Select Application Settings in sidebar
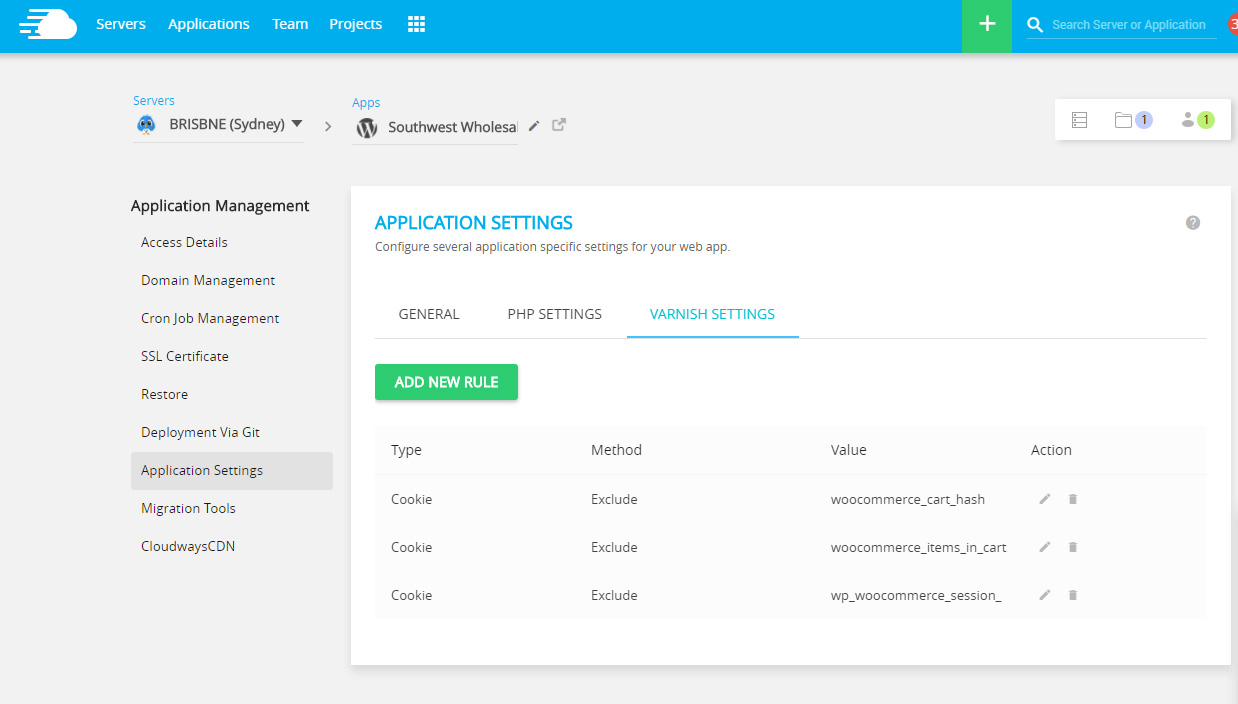The width and height of the screenshot is (1238, 704). [x=232, y=470]
